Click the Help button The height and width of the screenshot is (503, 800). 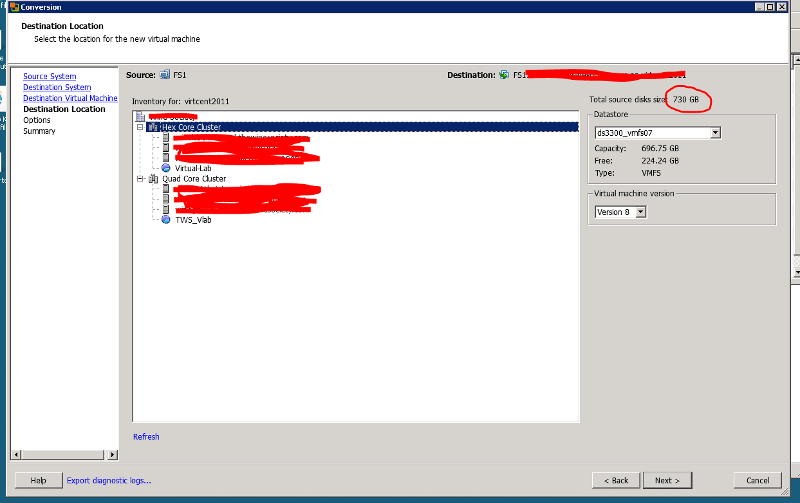(38, 481)
